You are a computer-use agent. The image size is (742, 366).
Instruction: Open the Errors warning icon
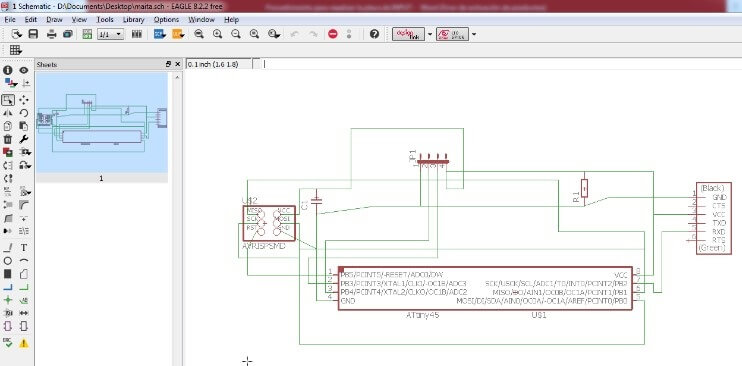(x=24, y=343)
